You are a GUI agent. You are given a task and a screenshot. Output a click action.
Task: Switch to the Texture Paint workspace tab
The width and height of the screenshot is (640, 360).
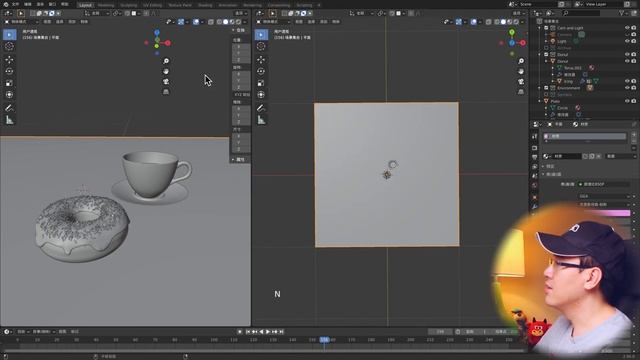[180, 5]
